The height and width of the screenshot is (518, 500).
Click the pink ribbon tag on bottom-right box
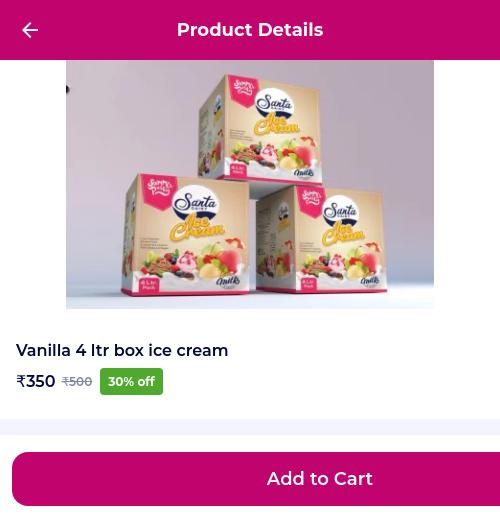[x=311, y=201]
